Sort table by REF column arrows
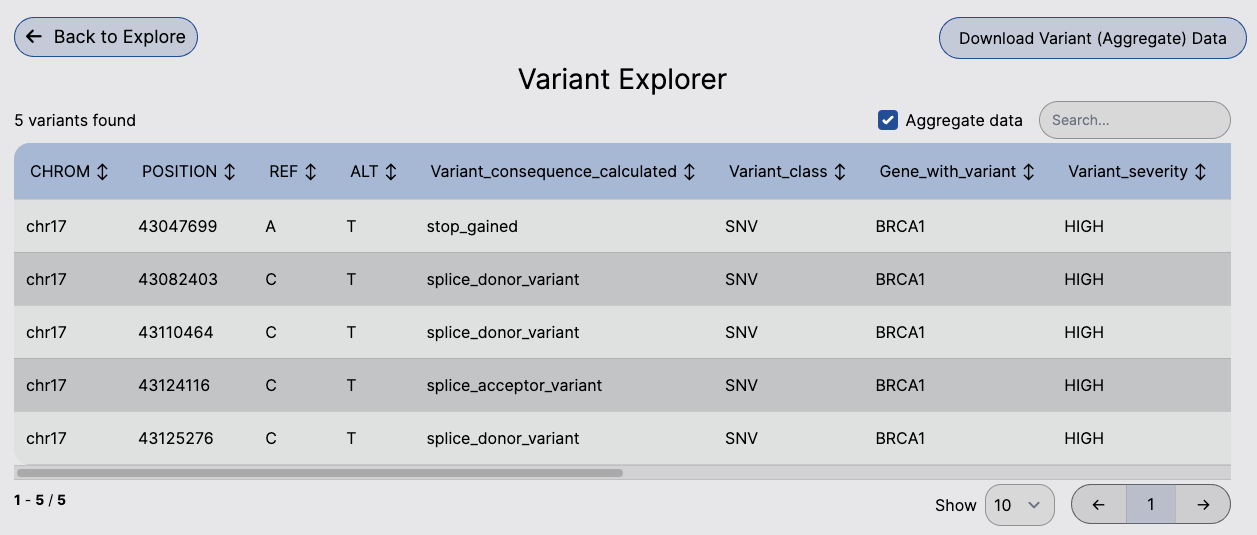This screenshot has height=535, width=1257. coord(311,172)
